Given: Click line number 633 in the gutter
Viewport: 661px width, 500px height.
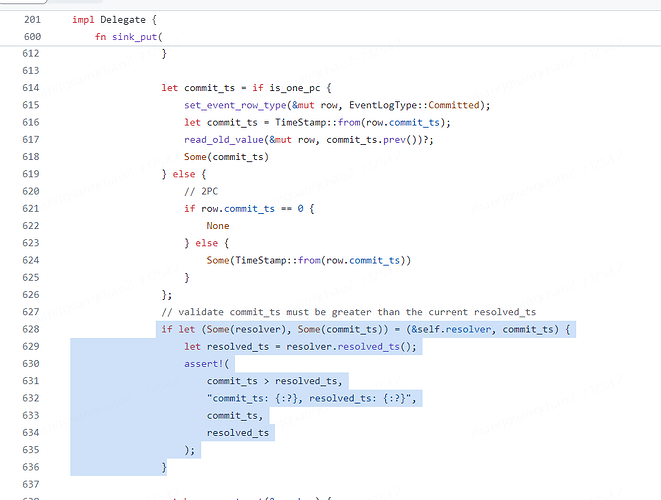Looking at the screenshot, I should pos(31,415).
